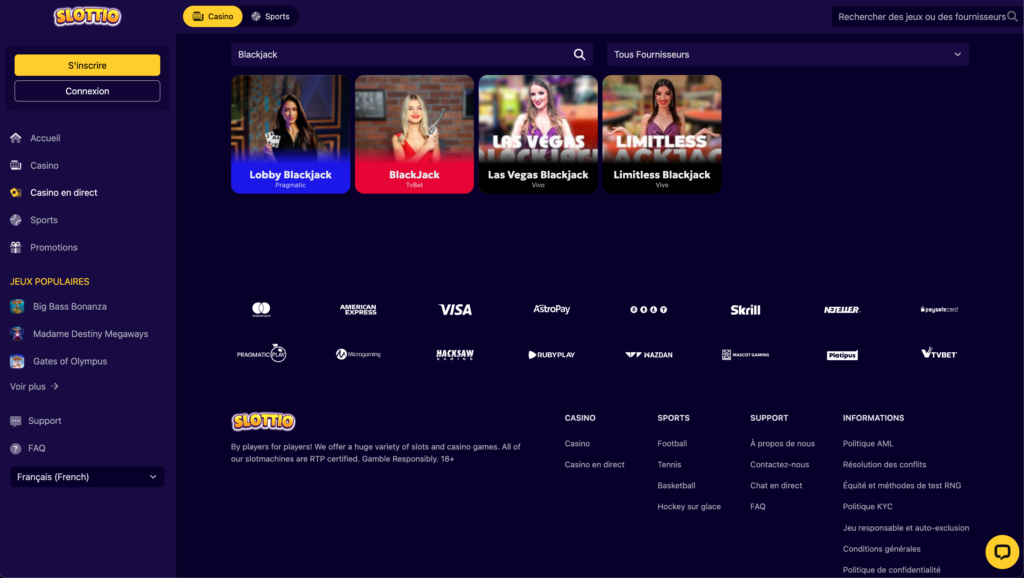
Task: Open the Limitless Blackjack game card
Action: 662,134
